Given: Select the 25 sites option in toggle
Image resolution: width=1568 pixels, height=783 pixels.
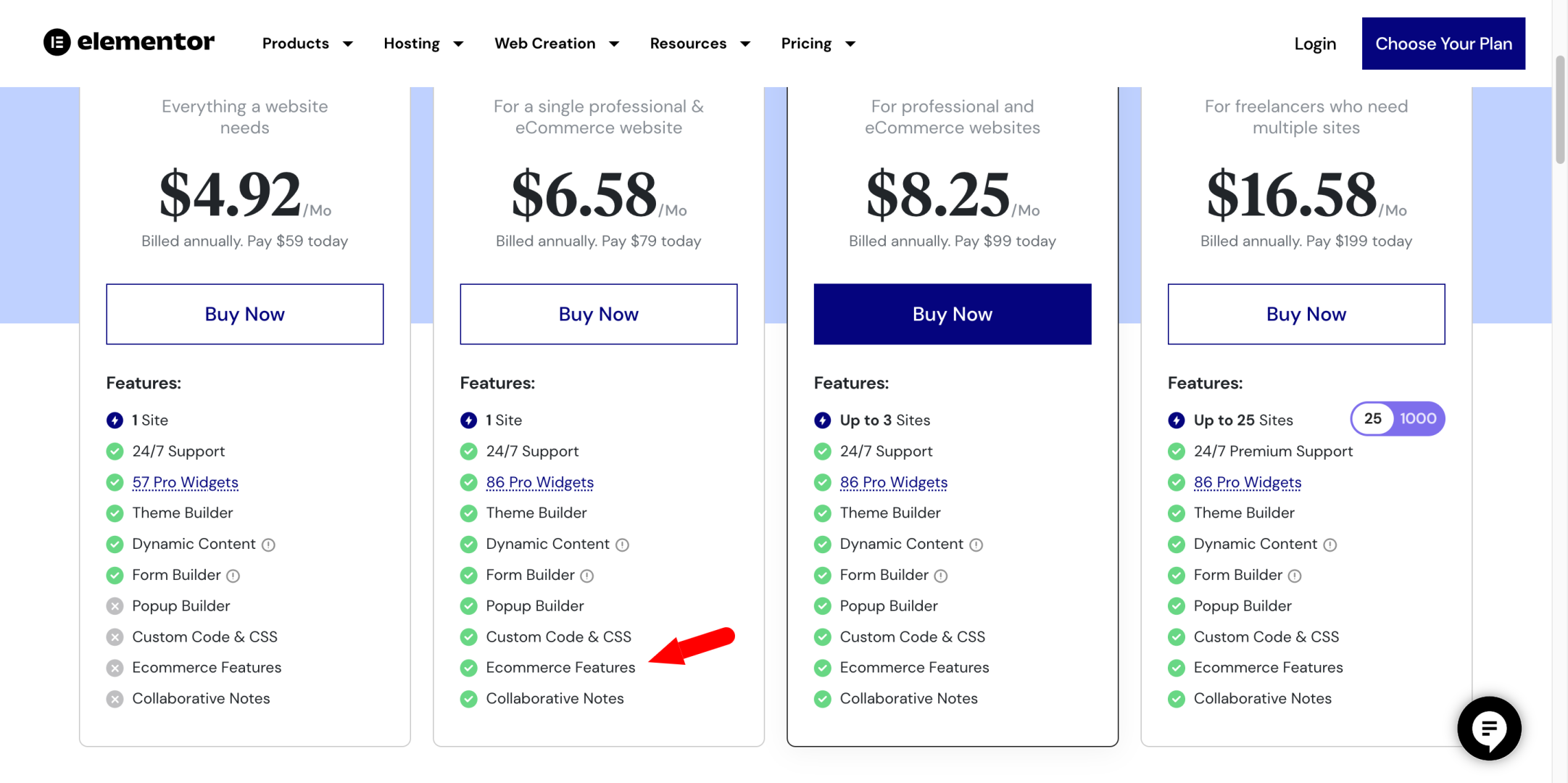Looking at the screenshot, I should coord(1372,419).
